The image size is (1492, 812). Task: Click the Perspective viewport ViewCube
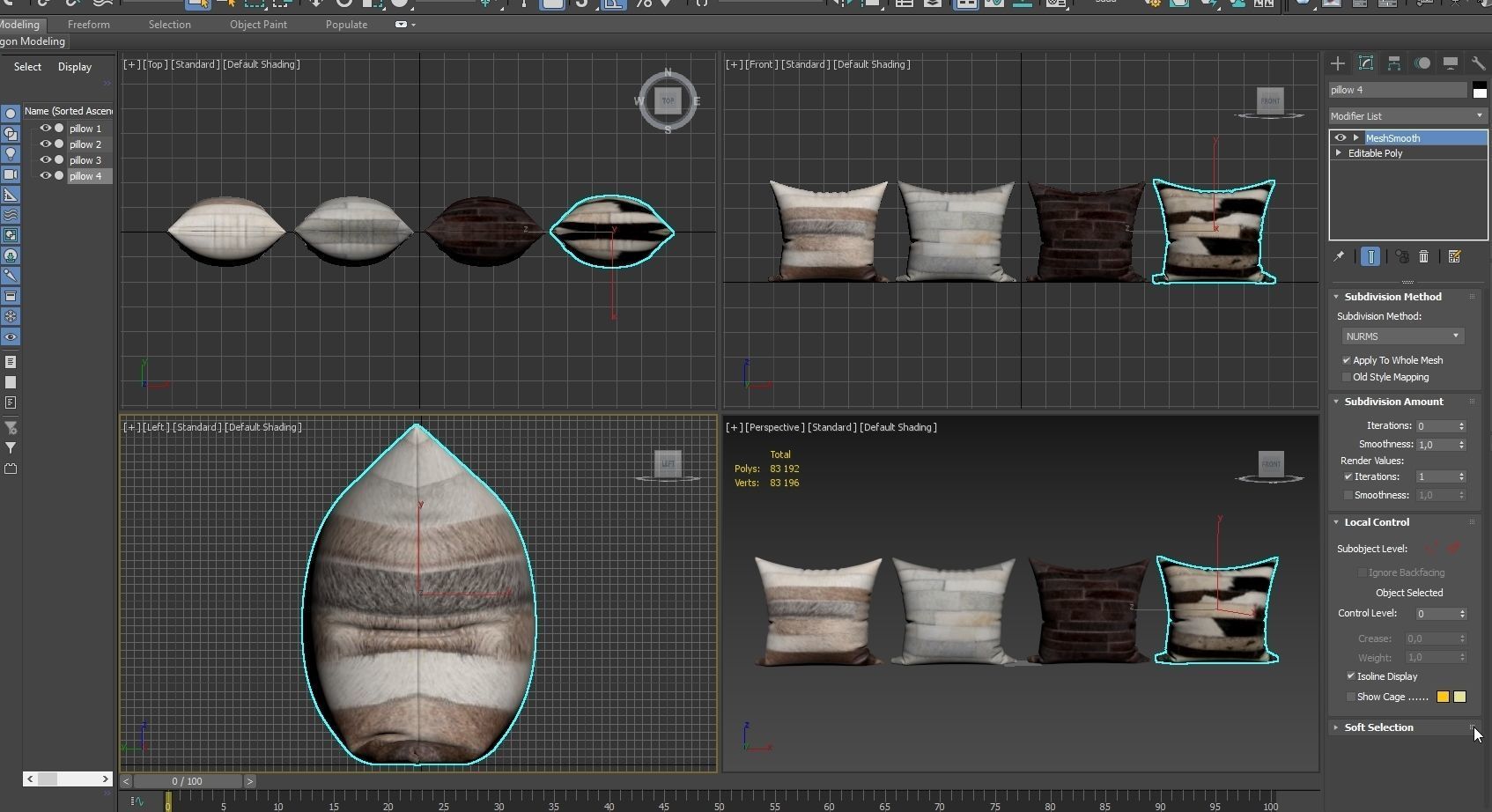(1270, 464)
